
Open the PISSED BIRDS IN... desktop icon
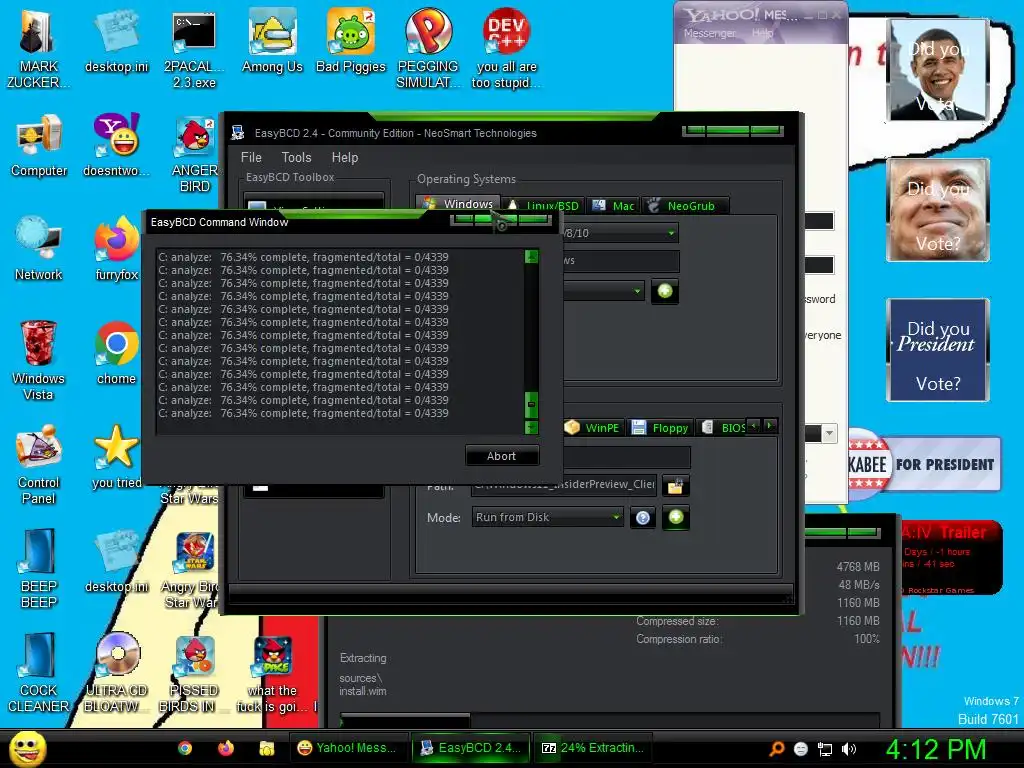point(194,673)
